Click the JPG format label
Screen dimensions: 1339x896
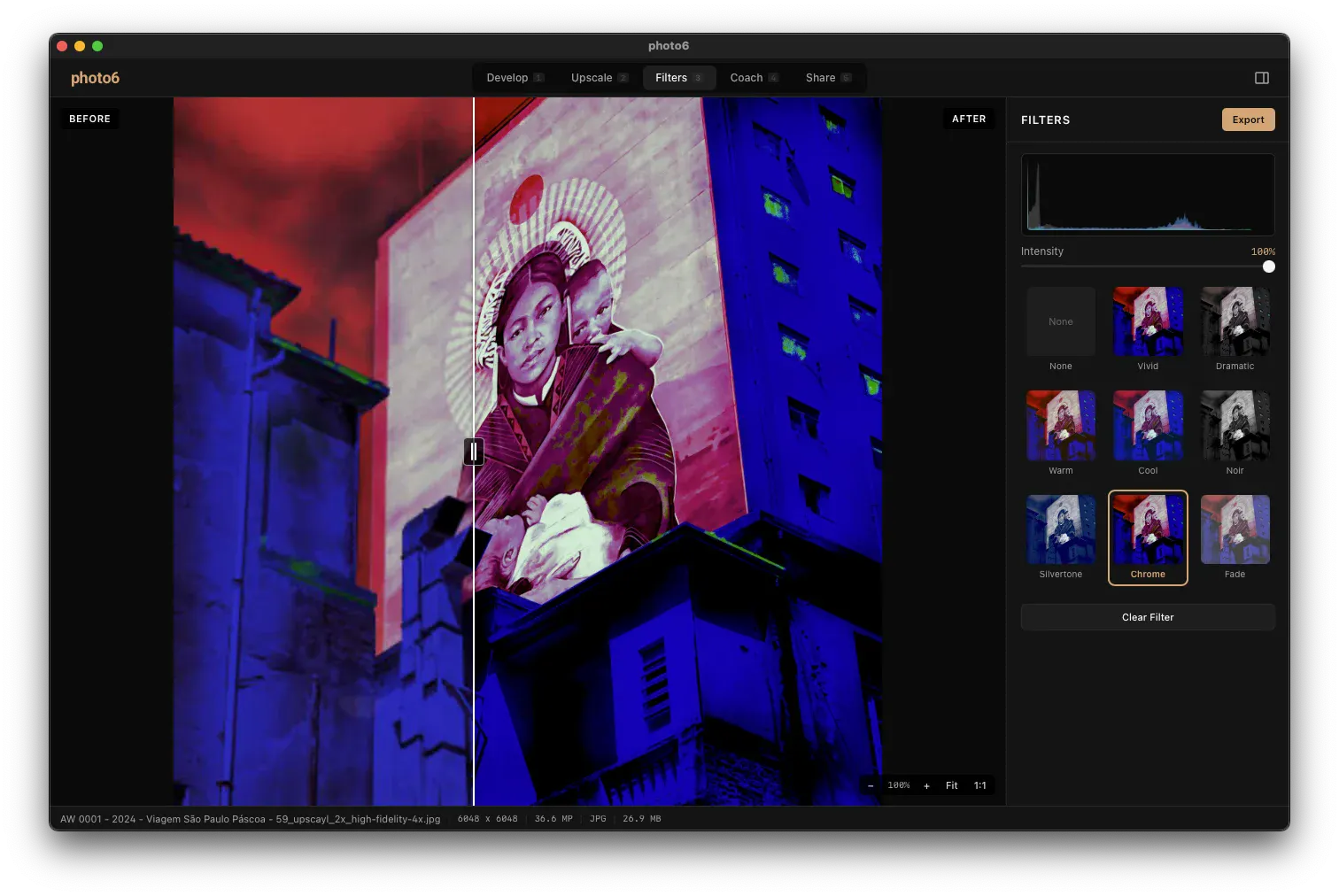[599, 819]
